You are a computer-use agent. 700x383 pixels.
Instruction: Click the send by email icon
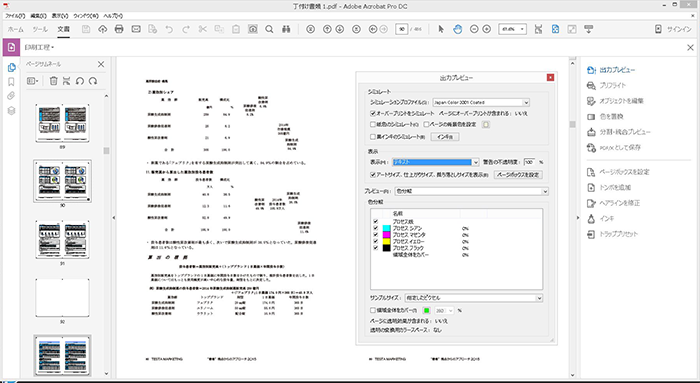(136, 29)
